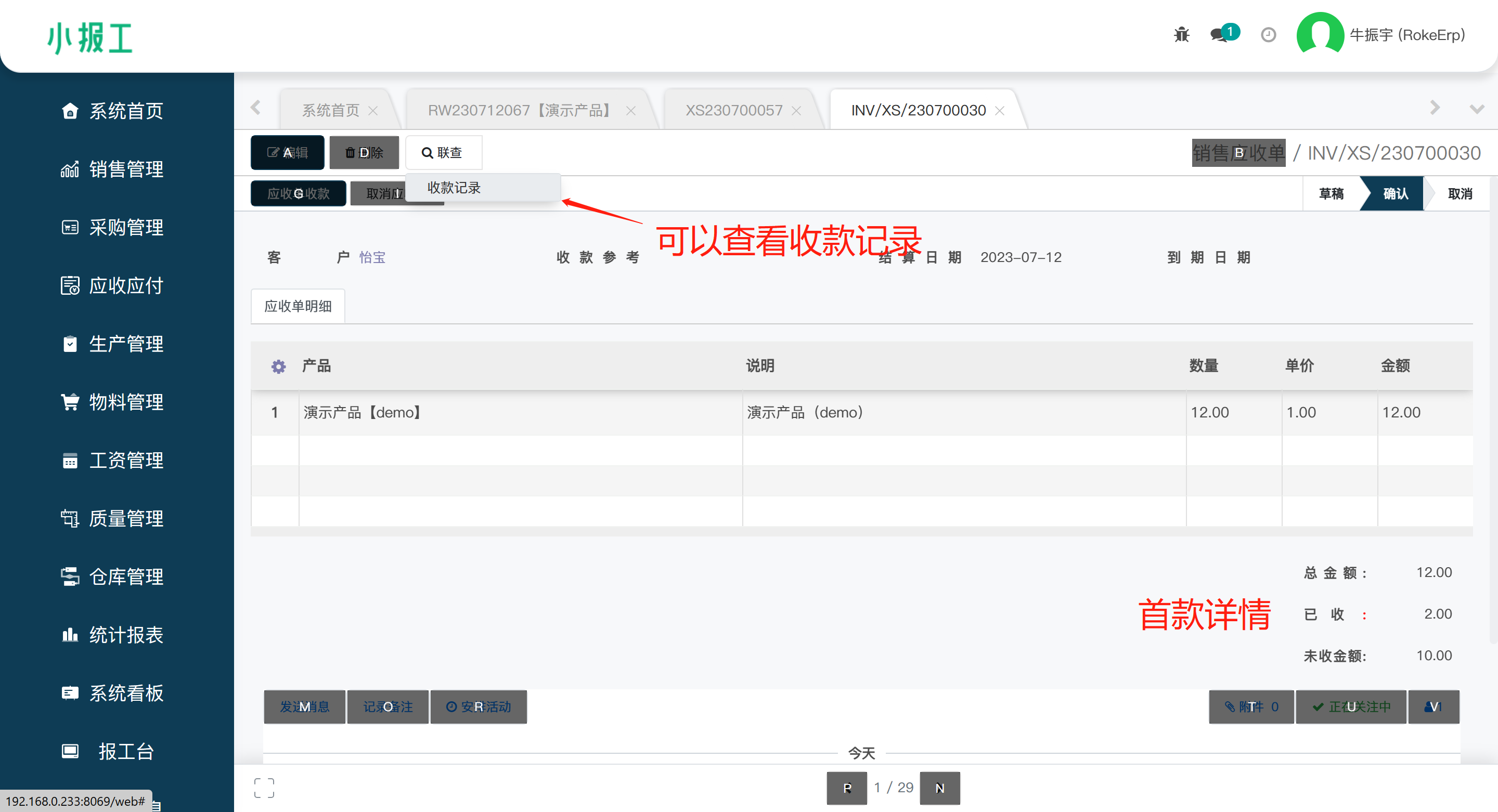Switch to the 系统首页 tab
The width and height of the screenshot is (1498, 812).
click(330, 110)
